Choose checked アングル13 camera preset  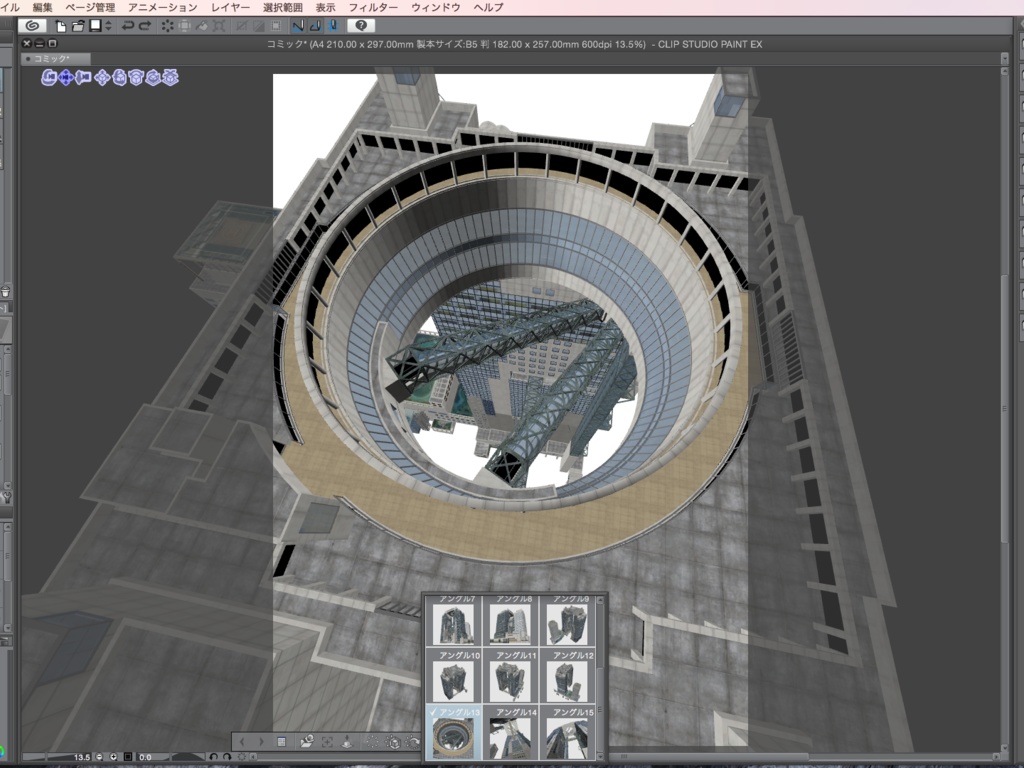[455, 733]
